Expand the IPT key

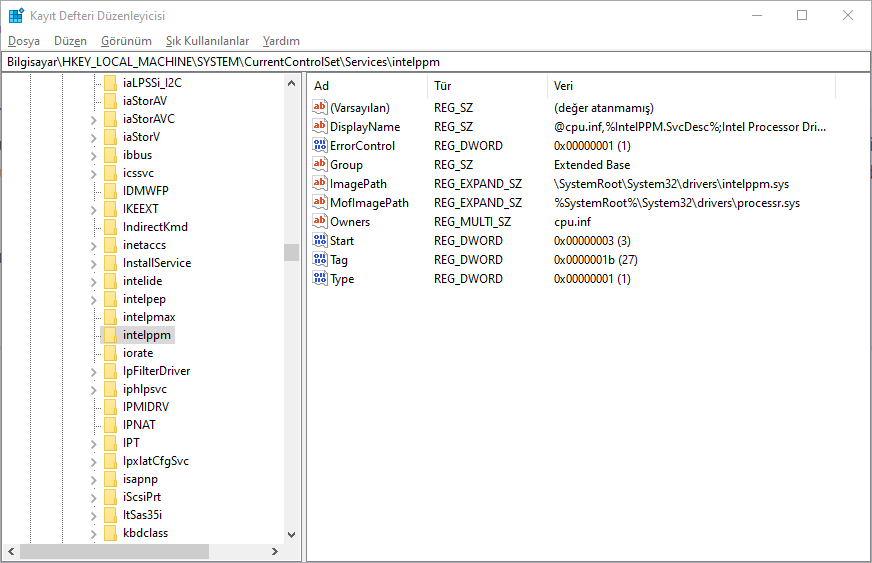coord(93,444)
